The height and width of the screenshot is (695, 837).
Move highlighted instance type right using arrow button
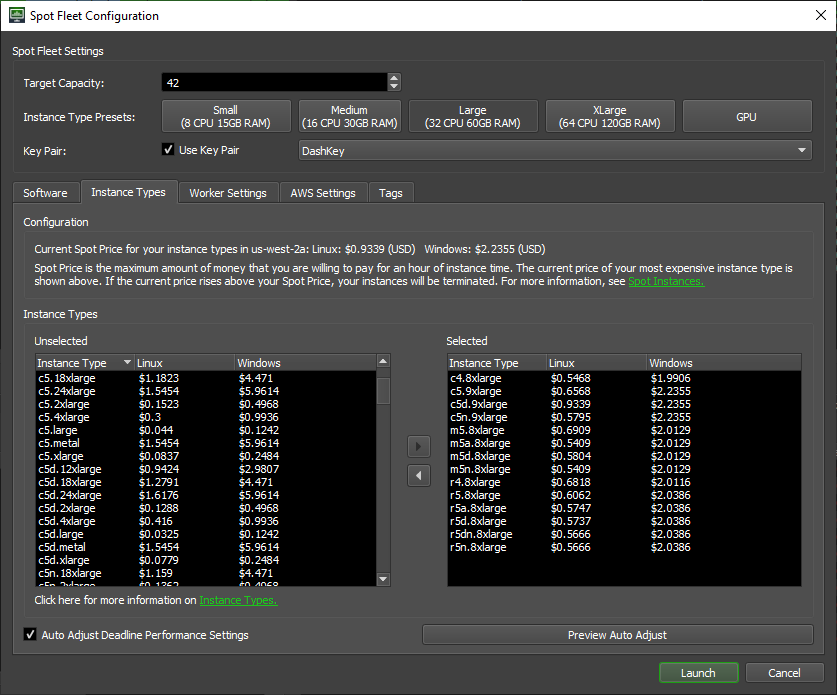[x=419, y=446]
